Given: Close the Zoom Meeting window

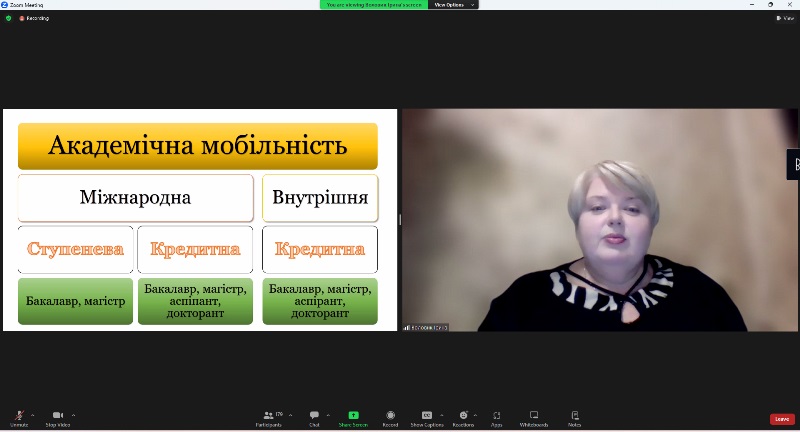Looking at the screenshot, I should [x=790, y=5].
